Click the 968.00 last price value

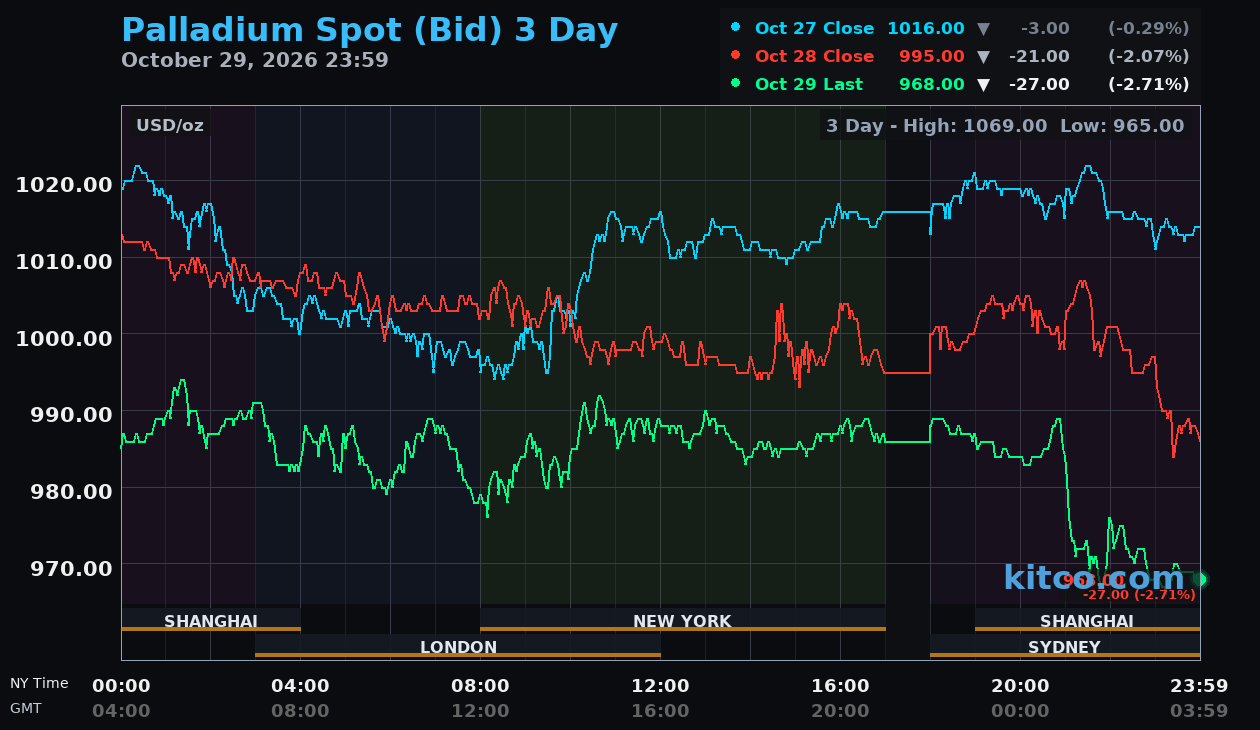[x=932, y=84]
